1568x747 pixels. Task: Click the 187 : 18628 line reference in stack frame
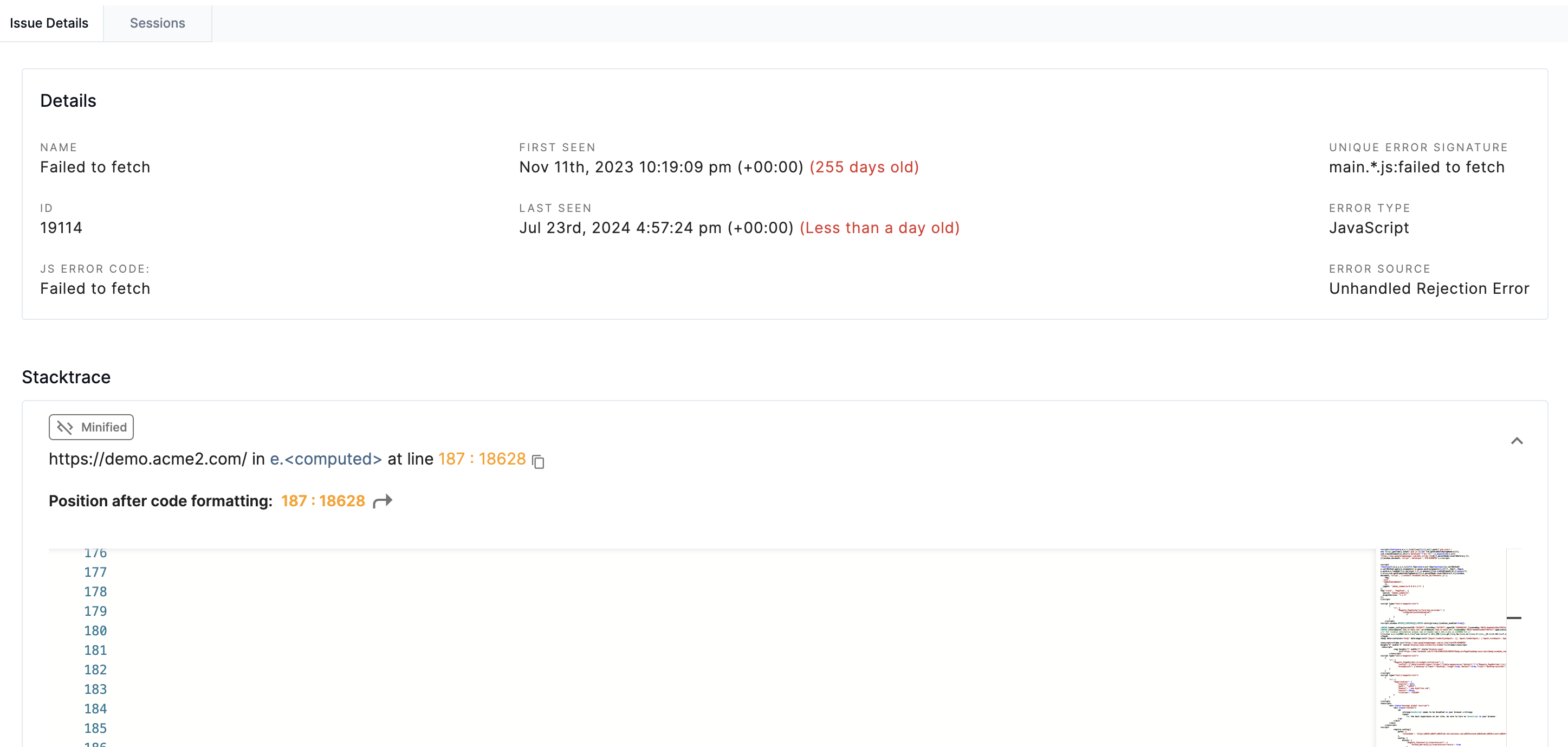tap(482, 459)
